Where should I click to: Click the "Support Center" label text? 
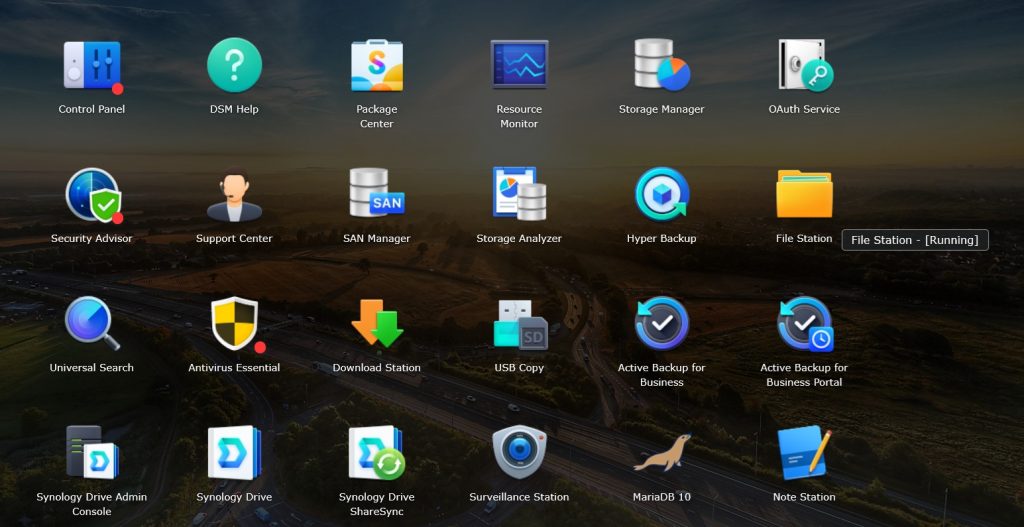coord(234,238)
